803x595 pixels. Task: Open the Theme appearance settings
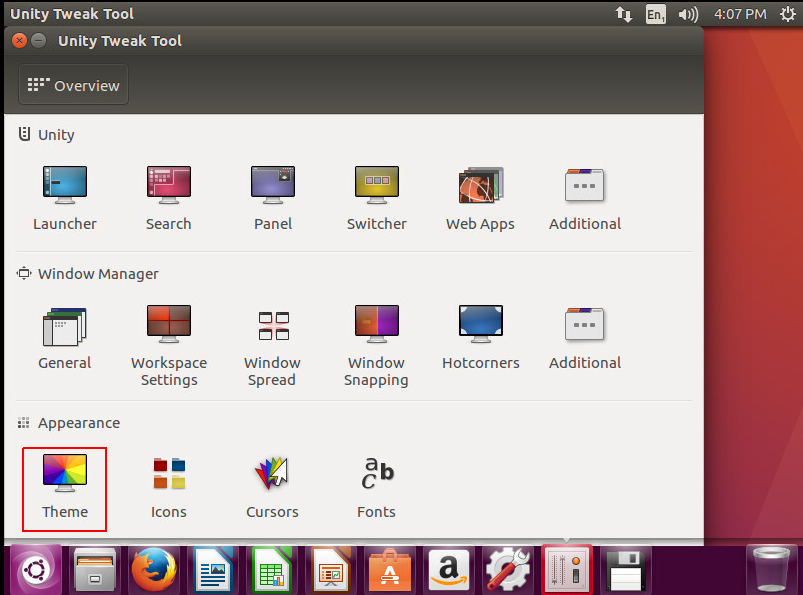click(65, 489)
